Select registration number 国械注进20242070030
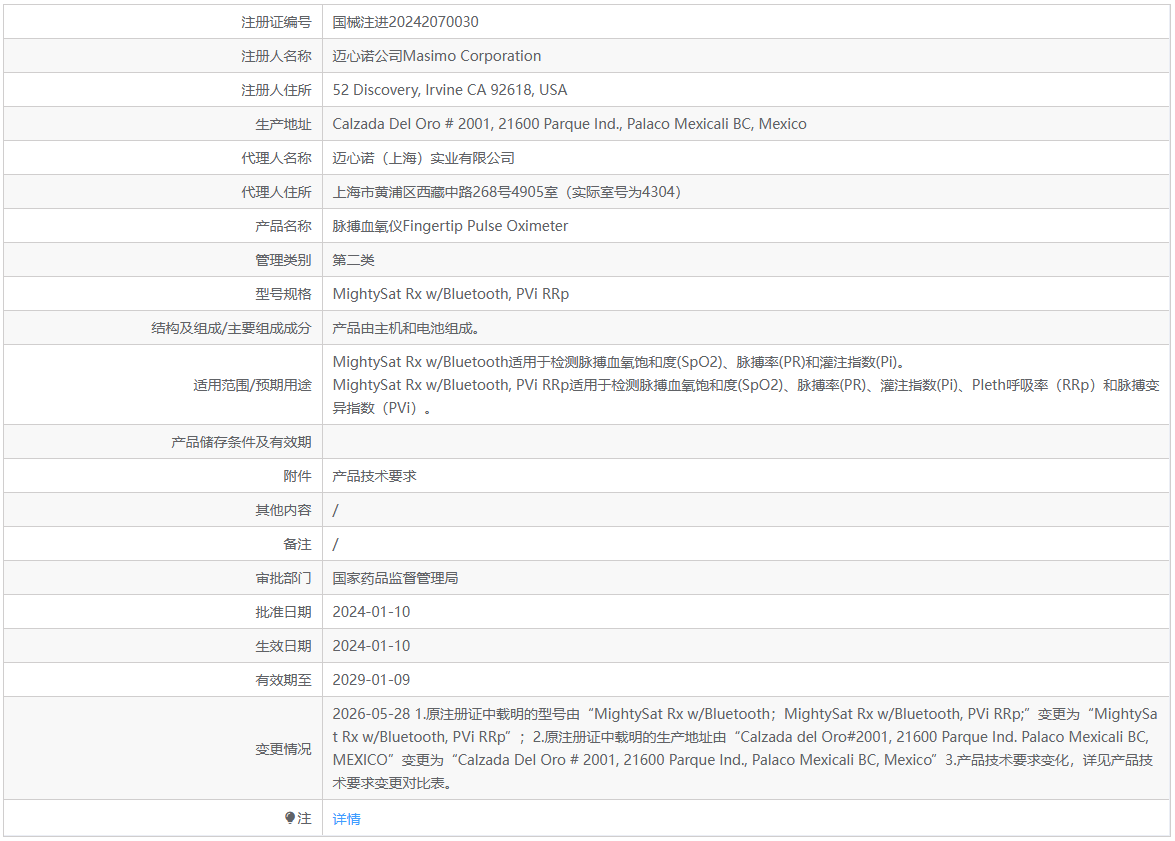This screenshot has height=841, width=1175. click(x=405, y=22)
